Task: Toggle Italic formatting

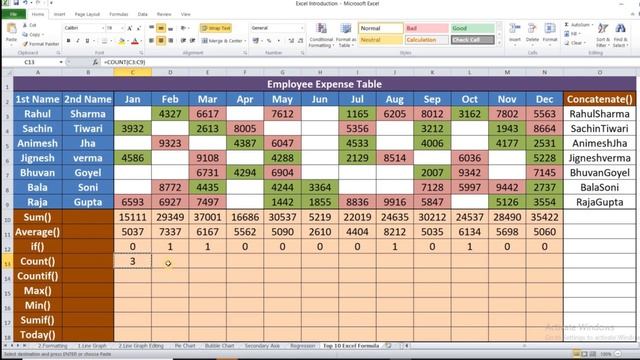Action: coord(78,40)
